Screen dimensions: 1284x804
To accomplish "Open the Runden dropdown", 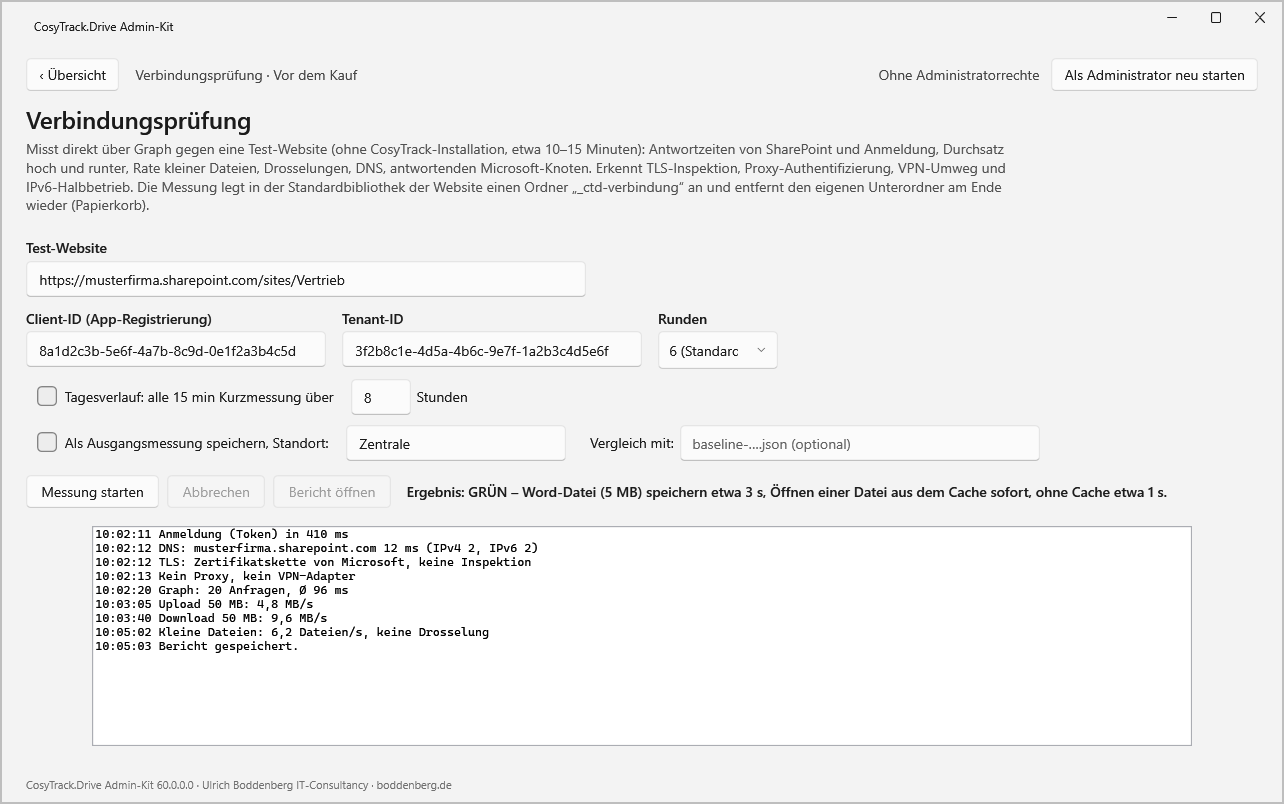I will [717, 351].
